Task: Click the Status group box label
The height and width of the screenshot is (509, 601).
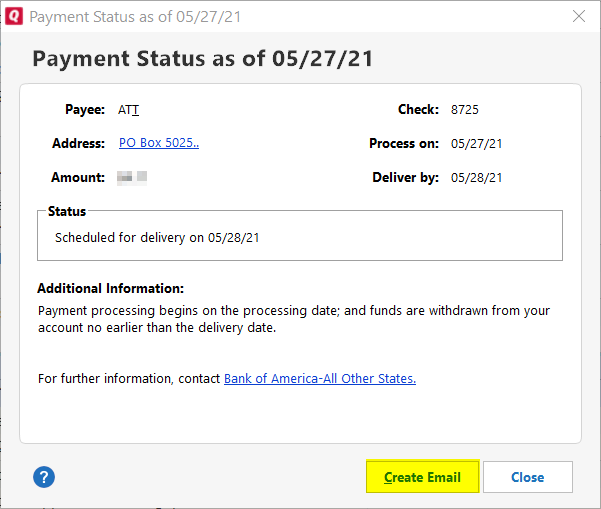Action: pyautogui.click(x=67, y=211)
